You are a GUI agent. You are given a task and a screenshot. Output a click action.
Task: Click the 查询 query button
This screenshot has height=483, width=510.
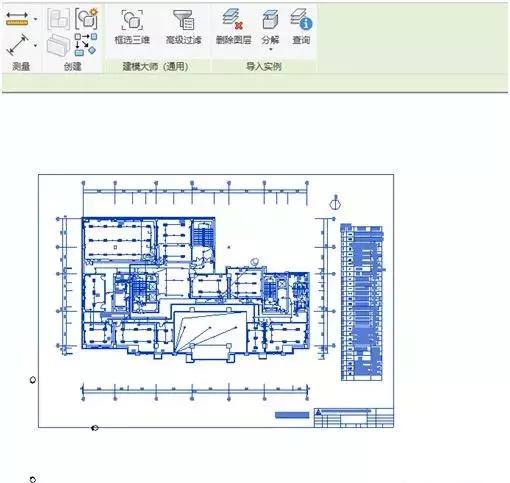pyautogui.click(x=301, y=27)
